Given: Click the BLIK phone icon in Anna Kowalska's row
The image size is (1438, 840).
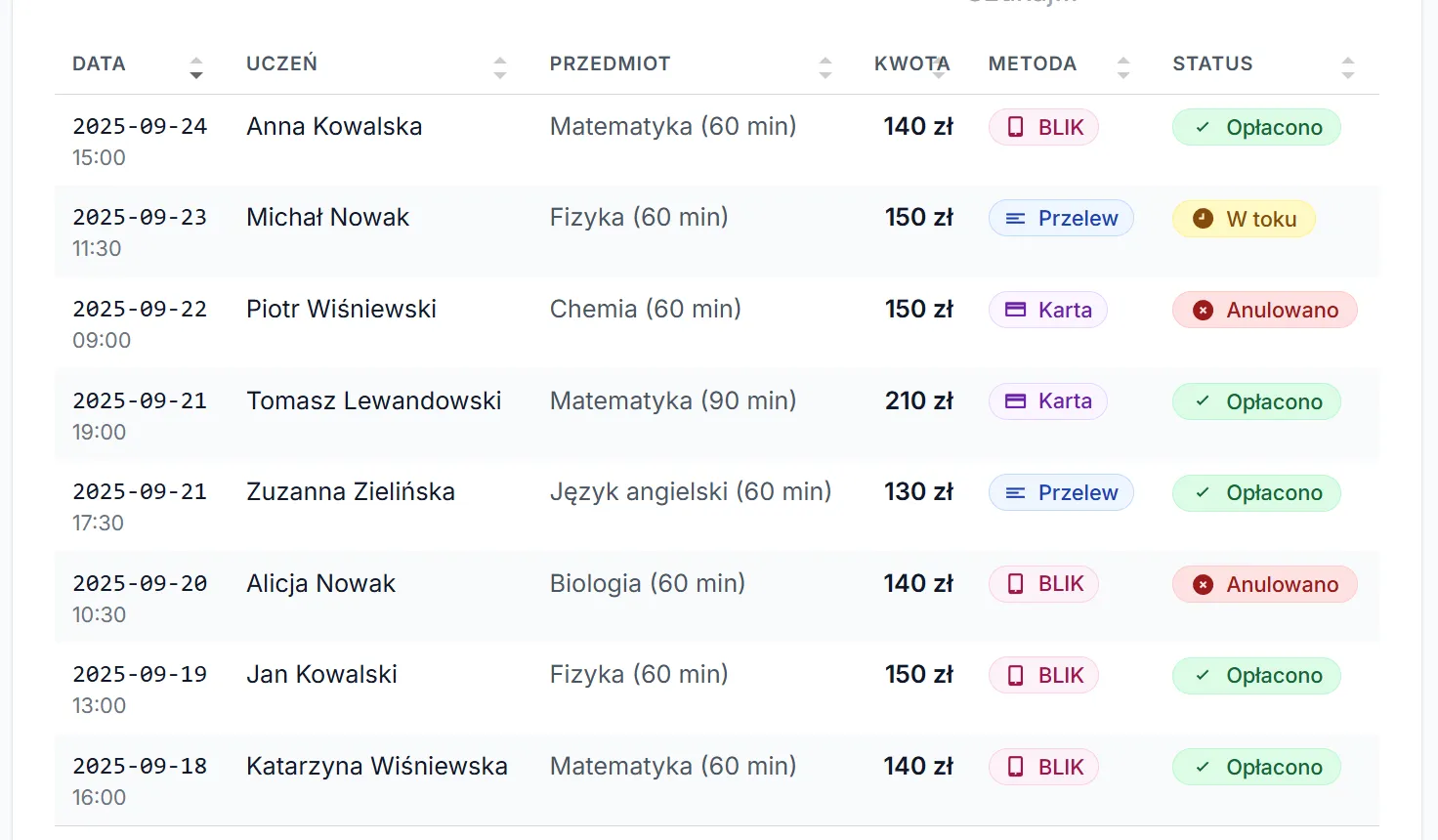Looking at the screenshot, I should click(1015, 126).
